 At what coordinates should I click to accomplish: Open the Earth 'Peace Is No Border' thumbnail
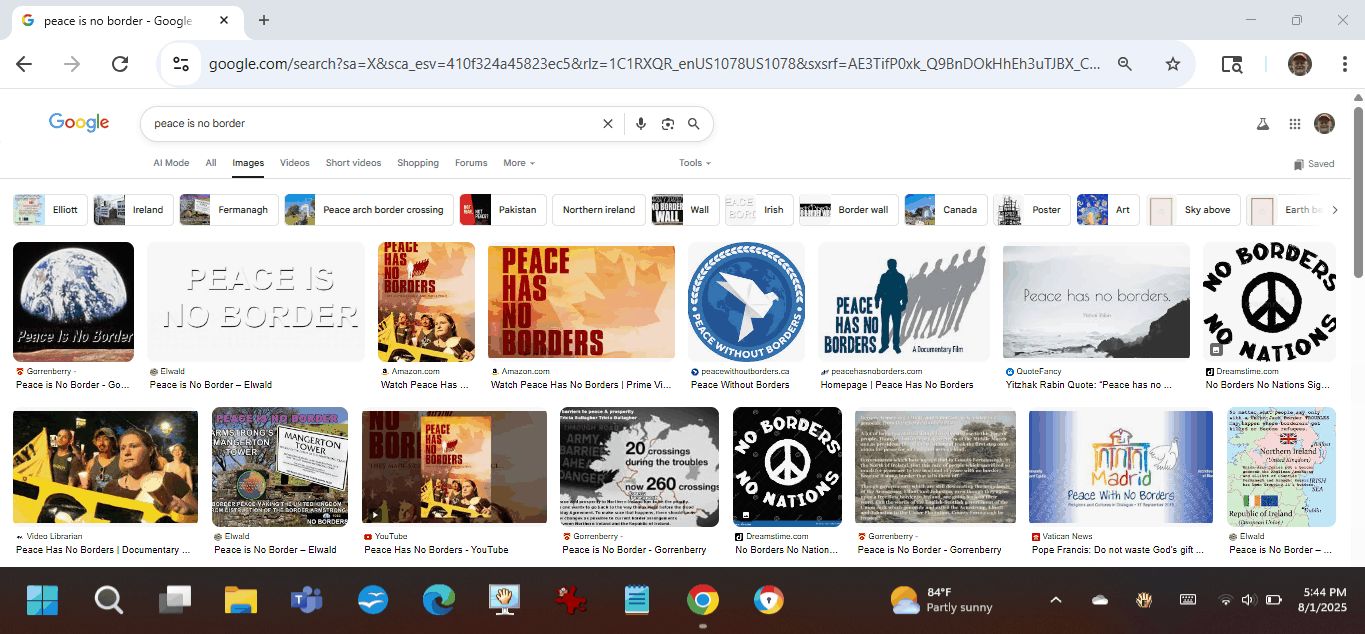coord(73,301)
